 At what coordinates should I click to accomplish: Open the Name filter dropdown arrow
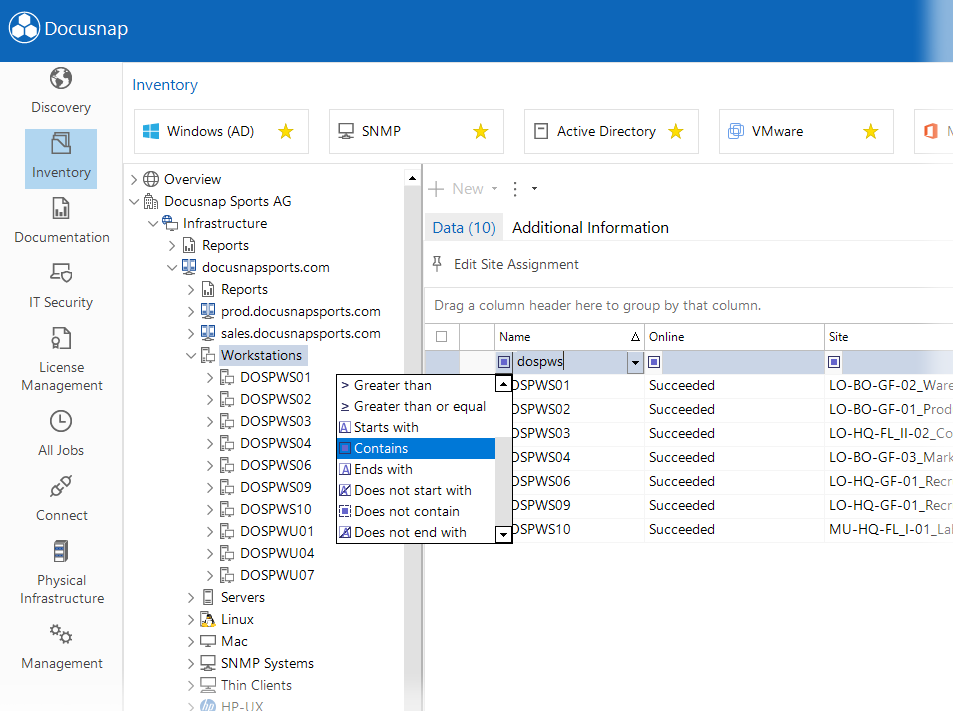click(x=635, y=362)
